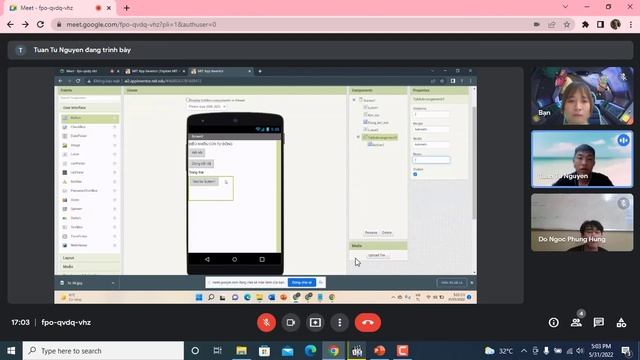This screenshot has height=360, width=640.
Task: Toggle the Visible checkbox in Properties
Action: pyautogui.click(x=415, y=174)
